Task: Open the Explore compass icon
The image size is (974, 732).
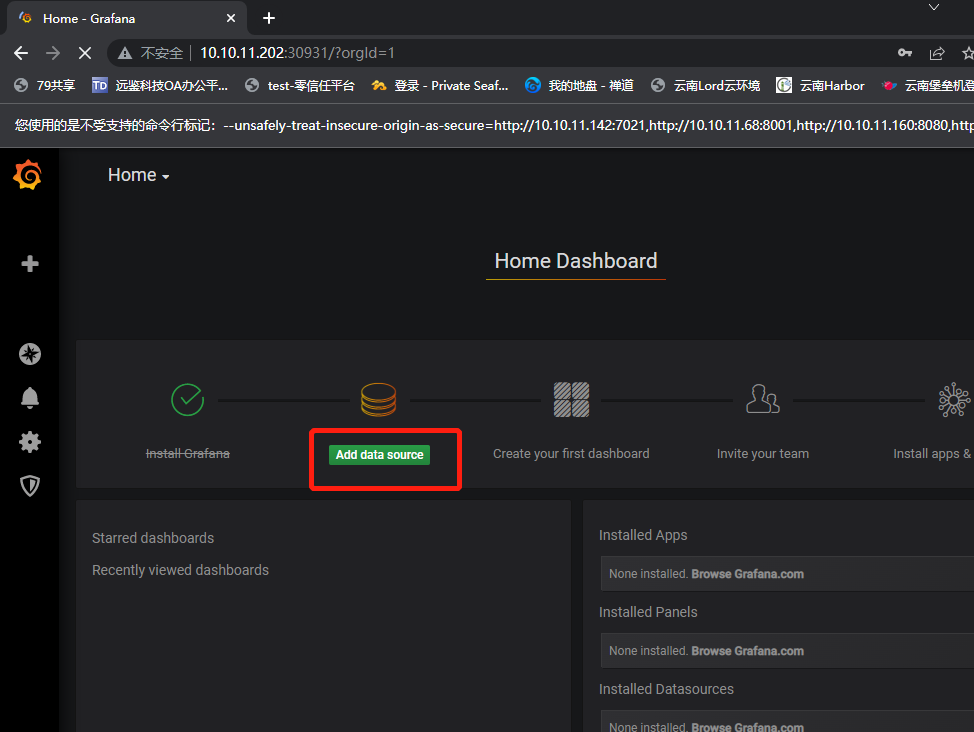Action: 30,354
